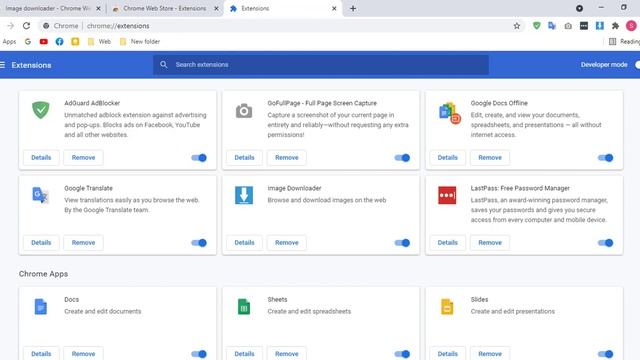
Task: Remove the Image Downloader extension
Action: point(287,242)
